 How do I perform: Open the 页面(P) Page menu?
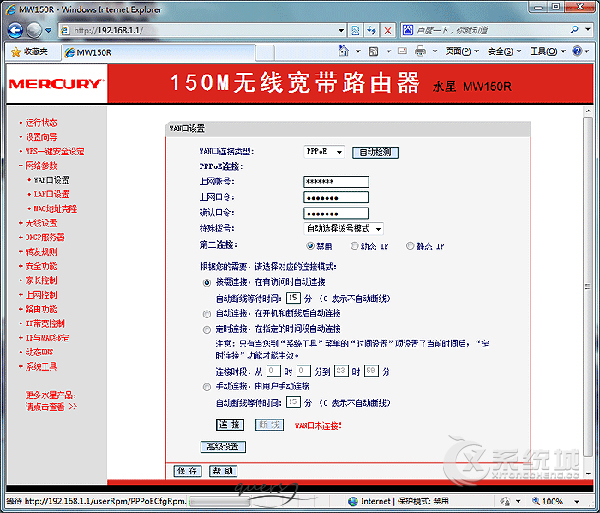[x=462, y=51]
